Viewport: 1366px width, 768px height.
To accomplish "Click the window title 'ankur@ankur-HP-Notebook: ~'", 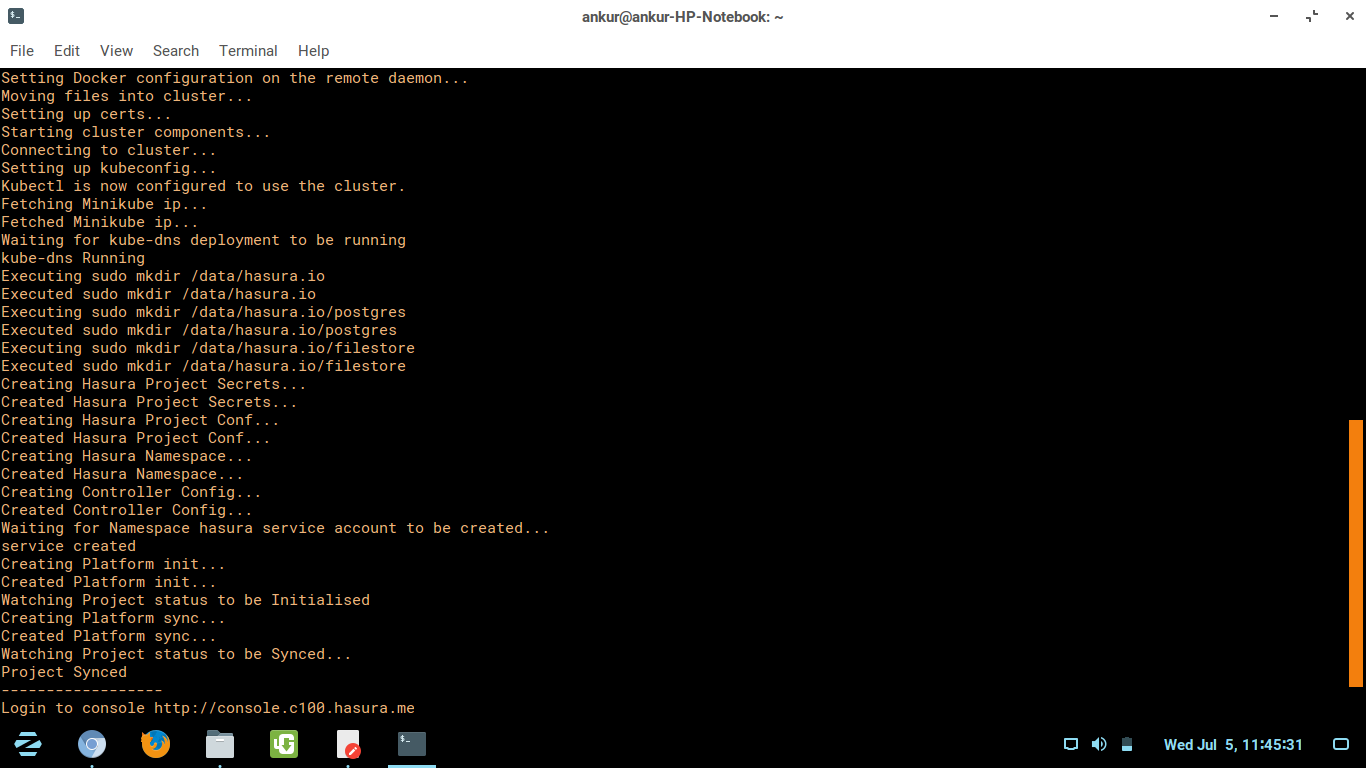I will pyautogui.click(x=683, y=17).
